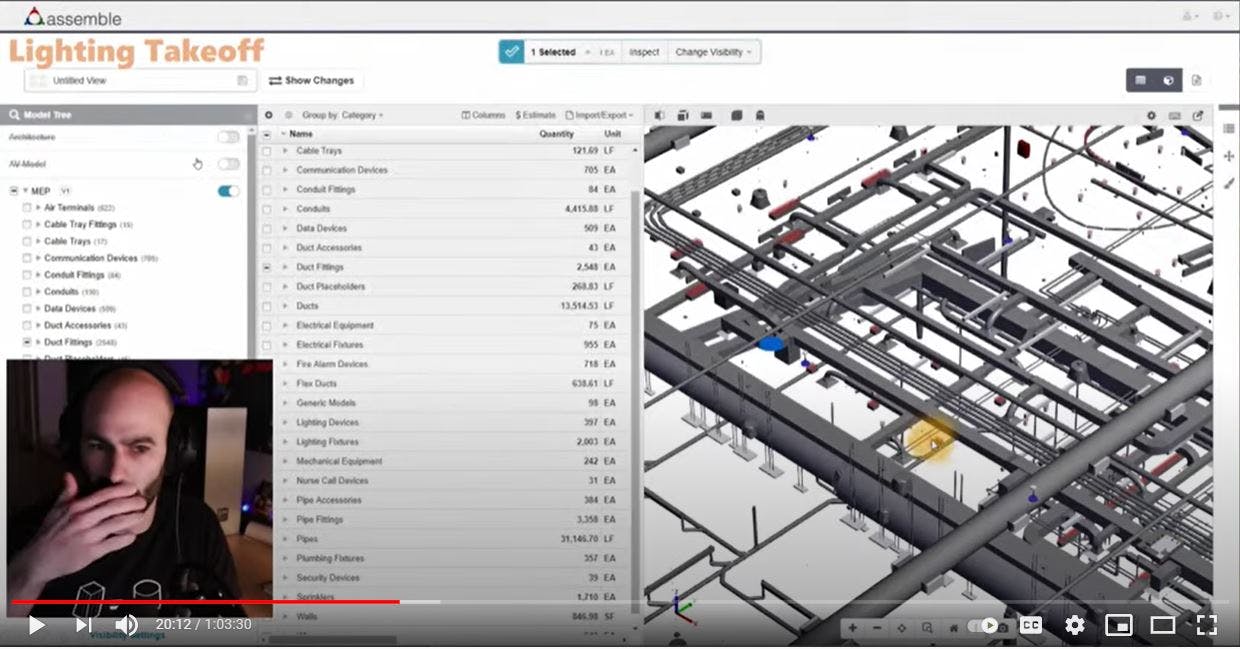Click the zoom in plus button in viewer

tap(852, 628)
